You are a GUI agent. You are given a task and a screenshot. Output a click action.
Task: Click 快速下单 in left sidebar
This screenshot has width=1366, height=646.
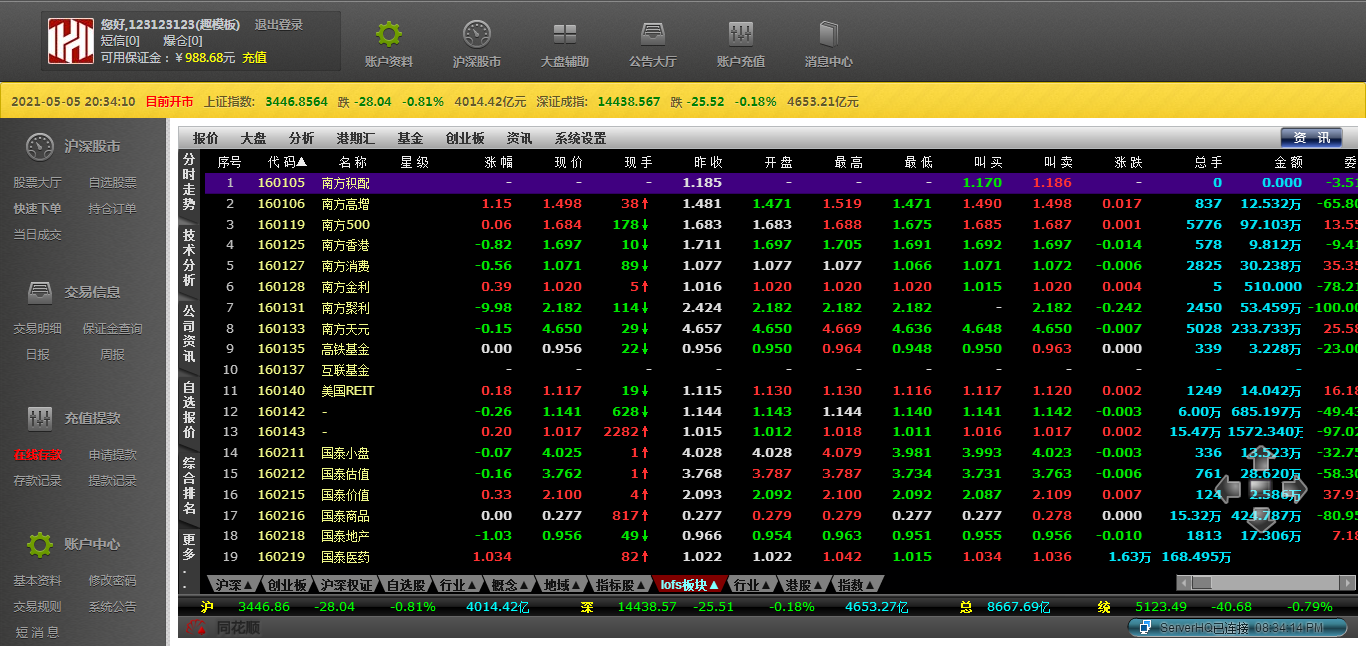(x=37, y=209)
